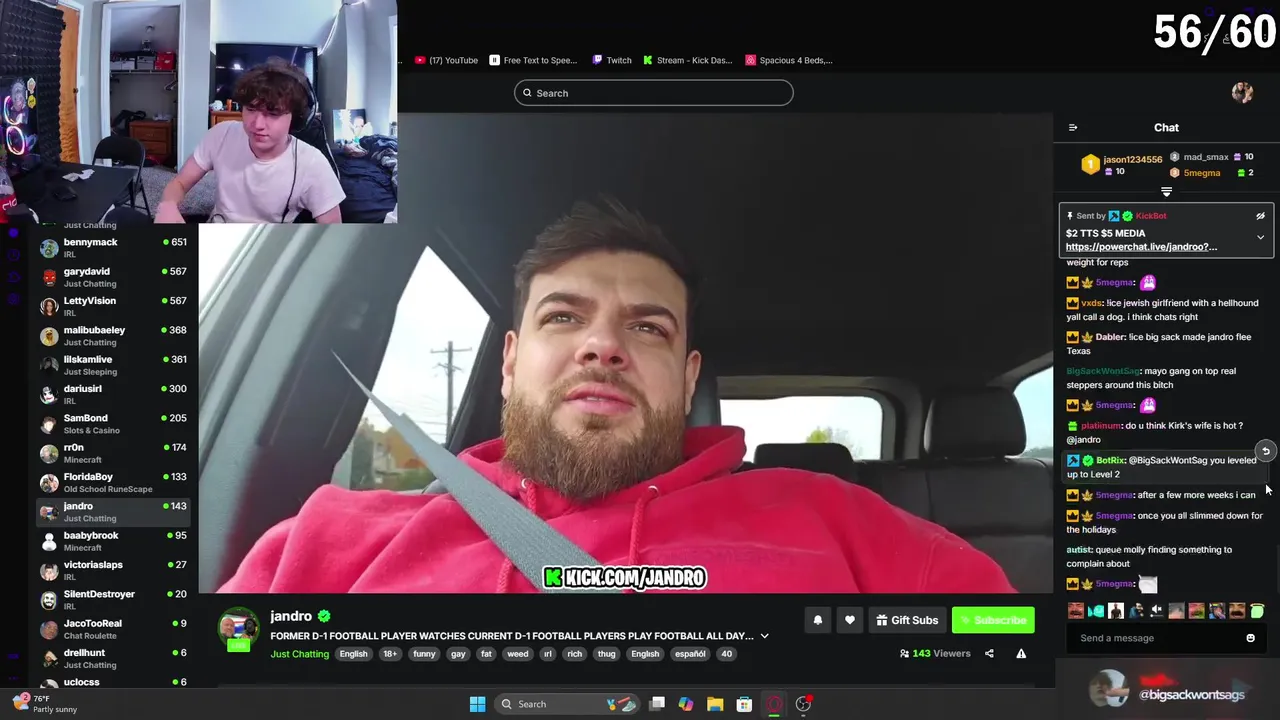The image size is (1280, 720).
Task: Switch to the Twitch browser tab
Action: (612, 60)
